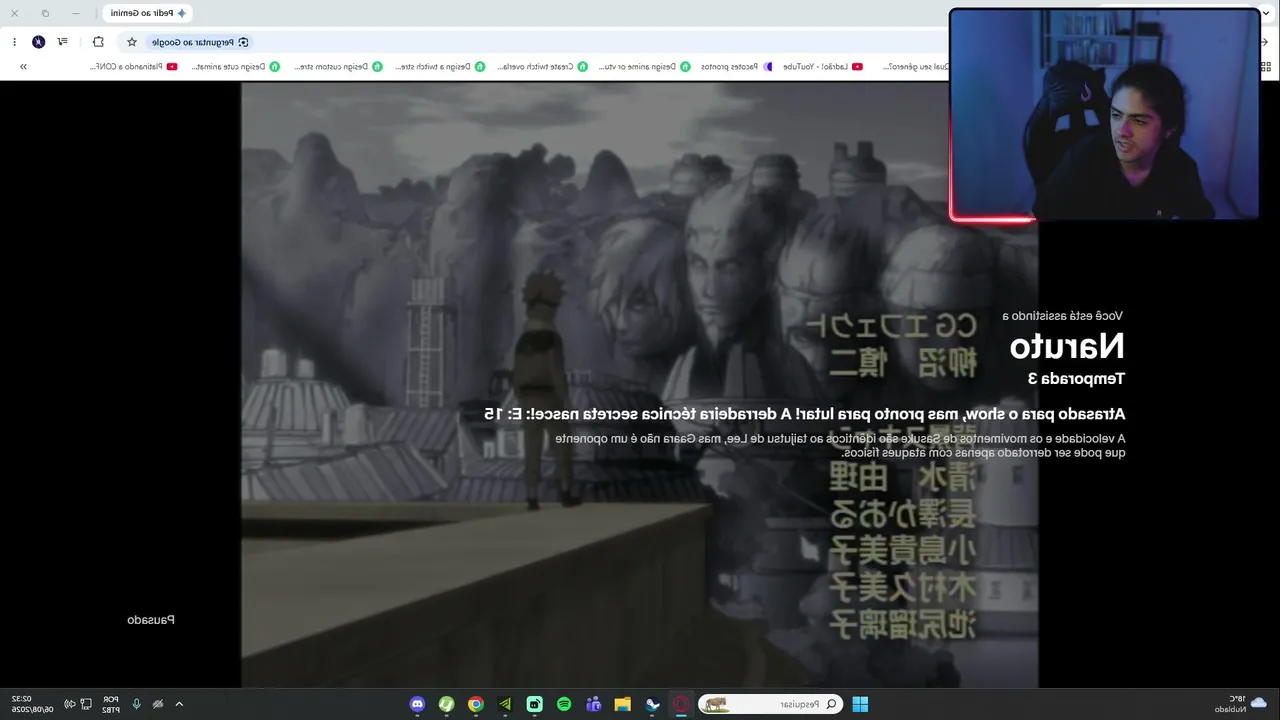Click the camera-off tray icon
The image size is (1280, 720).
158,704
